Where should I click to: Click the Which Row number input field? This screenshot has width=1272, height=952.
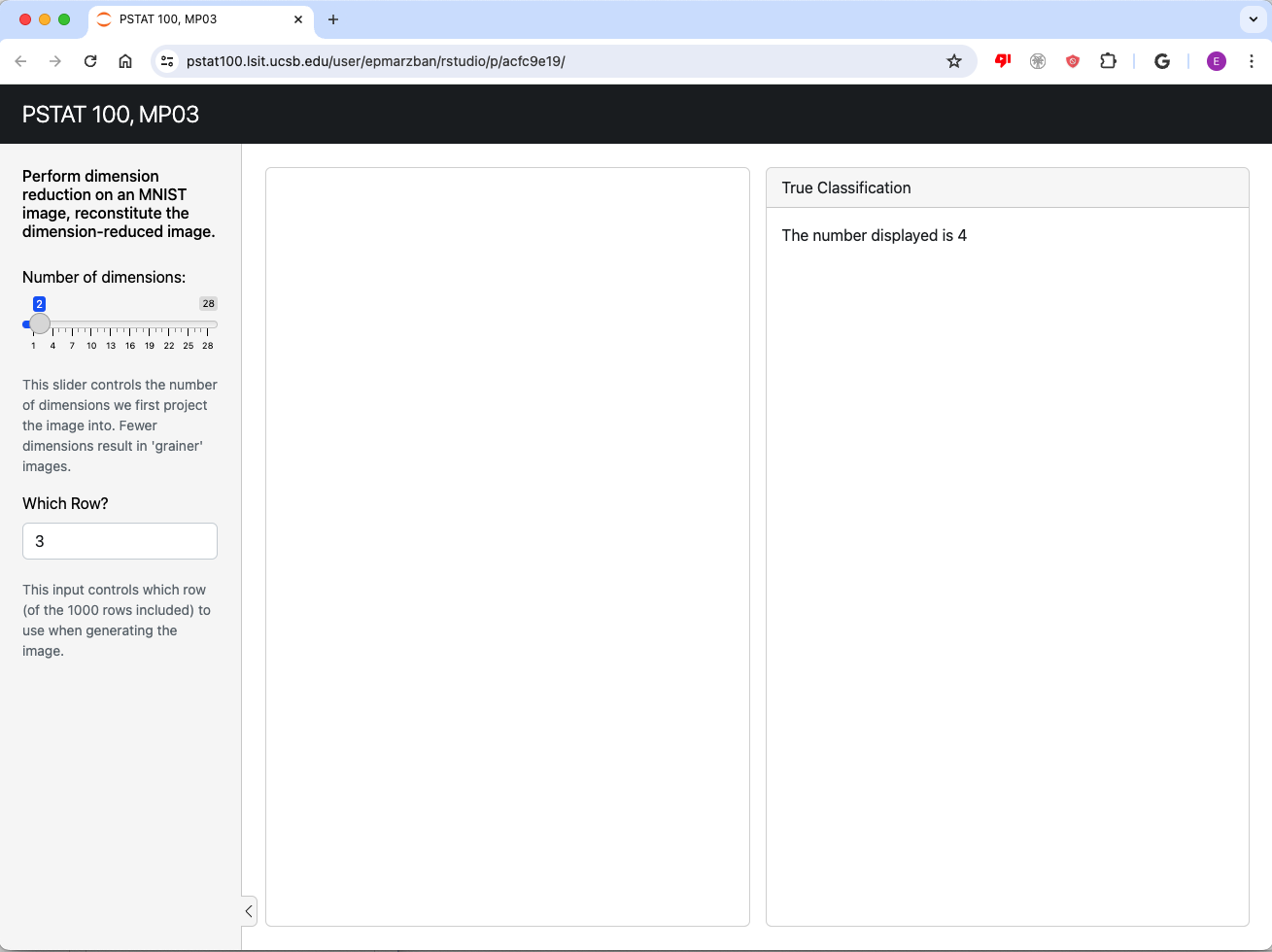pyautogui.click(x=120, y=541)
